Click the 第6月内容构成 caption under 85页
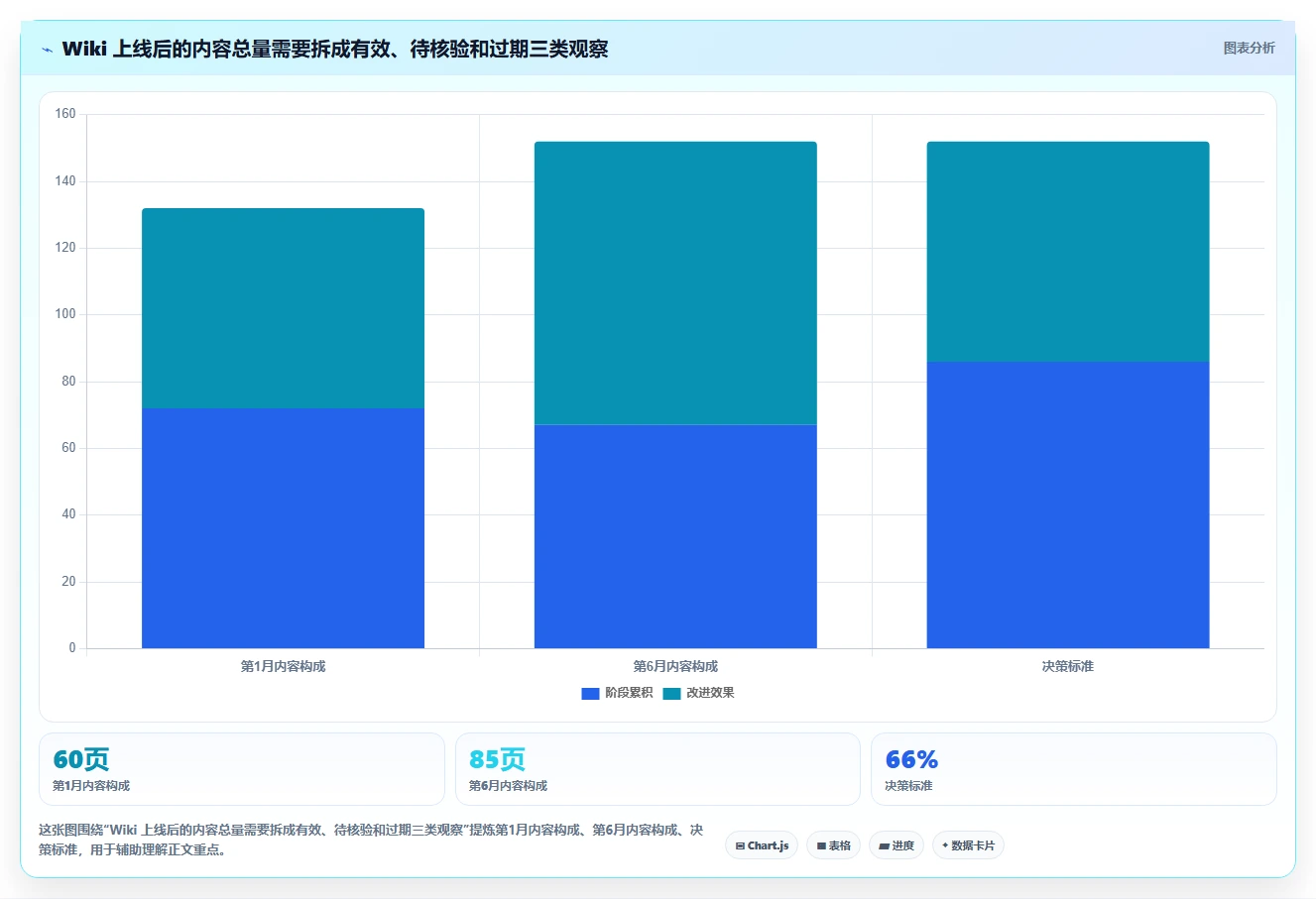The width and height of the screenshot is (1316, 899). pyautogui.click(x=508, y=786)
